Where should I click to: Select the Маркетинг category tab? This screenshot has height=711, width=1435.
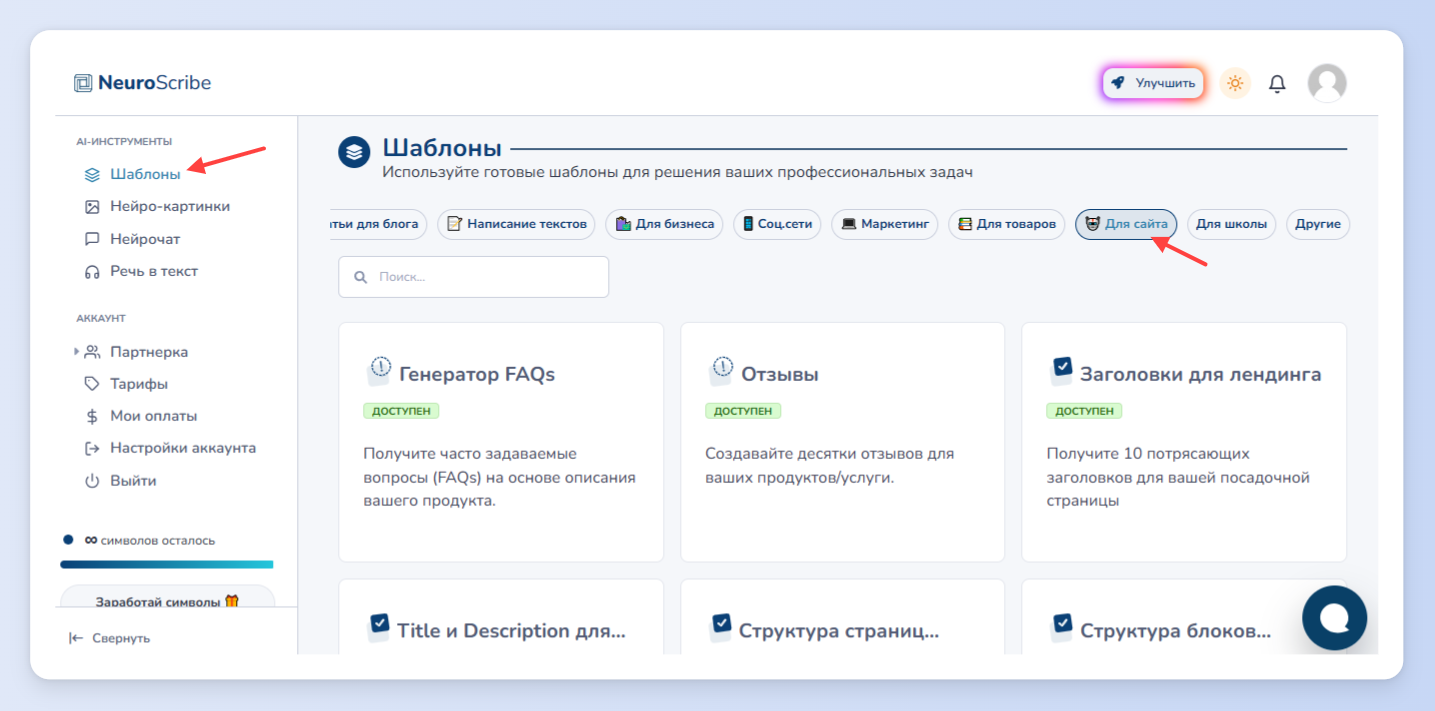[885, 224]
